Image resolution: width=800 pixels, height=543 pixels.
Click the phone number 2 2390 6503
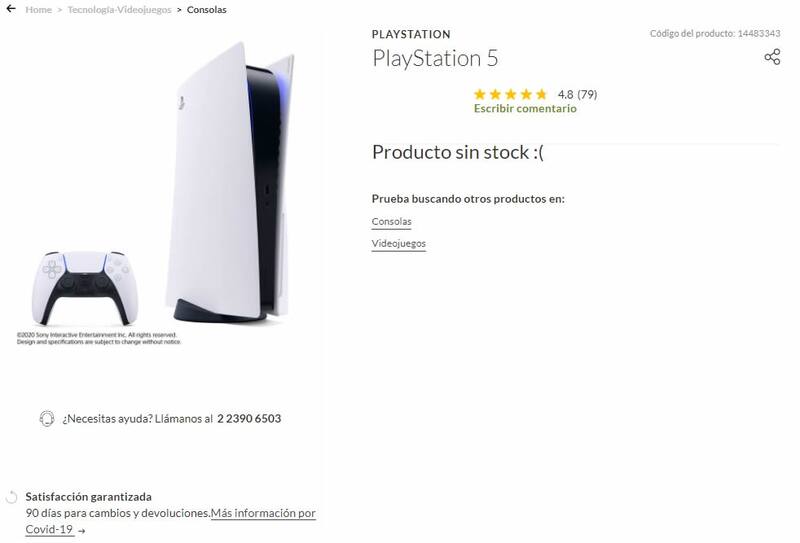click(249, 419)
